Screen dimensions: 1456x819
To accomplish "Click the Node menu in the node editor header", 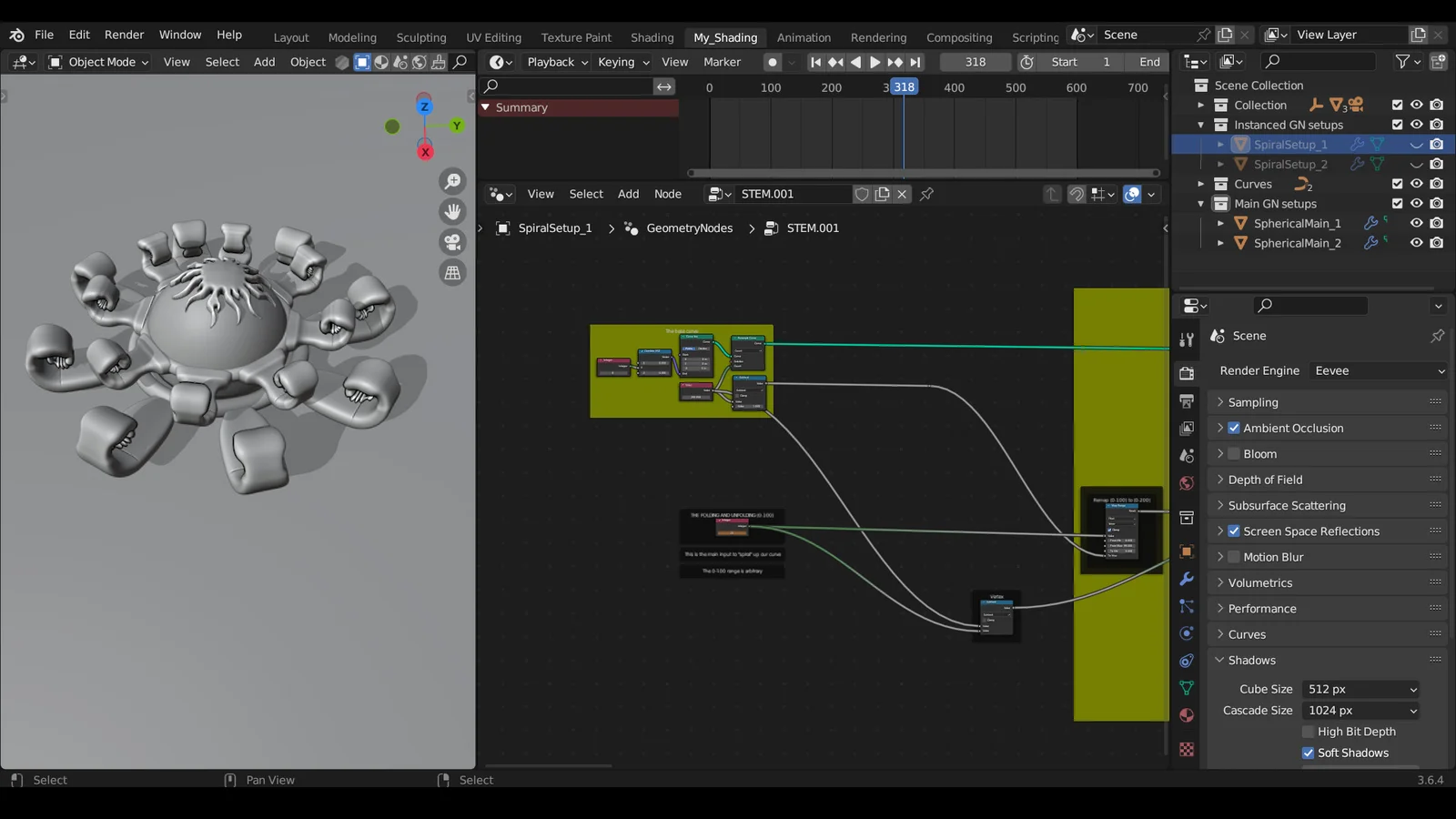I will pos(668,194).
